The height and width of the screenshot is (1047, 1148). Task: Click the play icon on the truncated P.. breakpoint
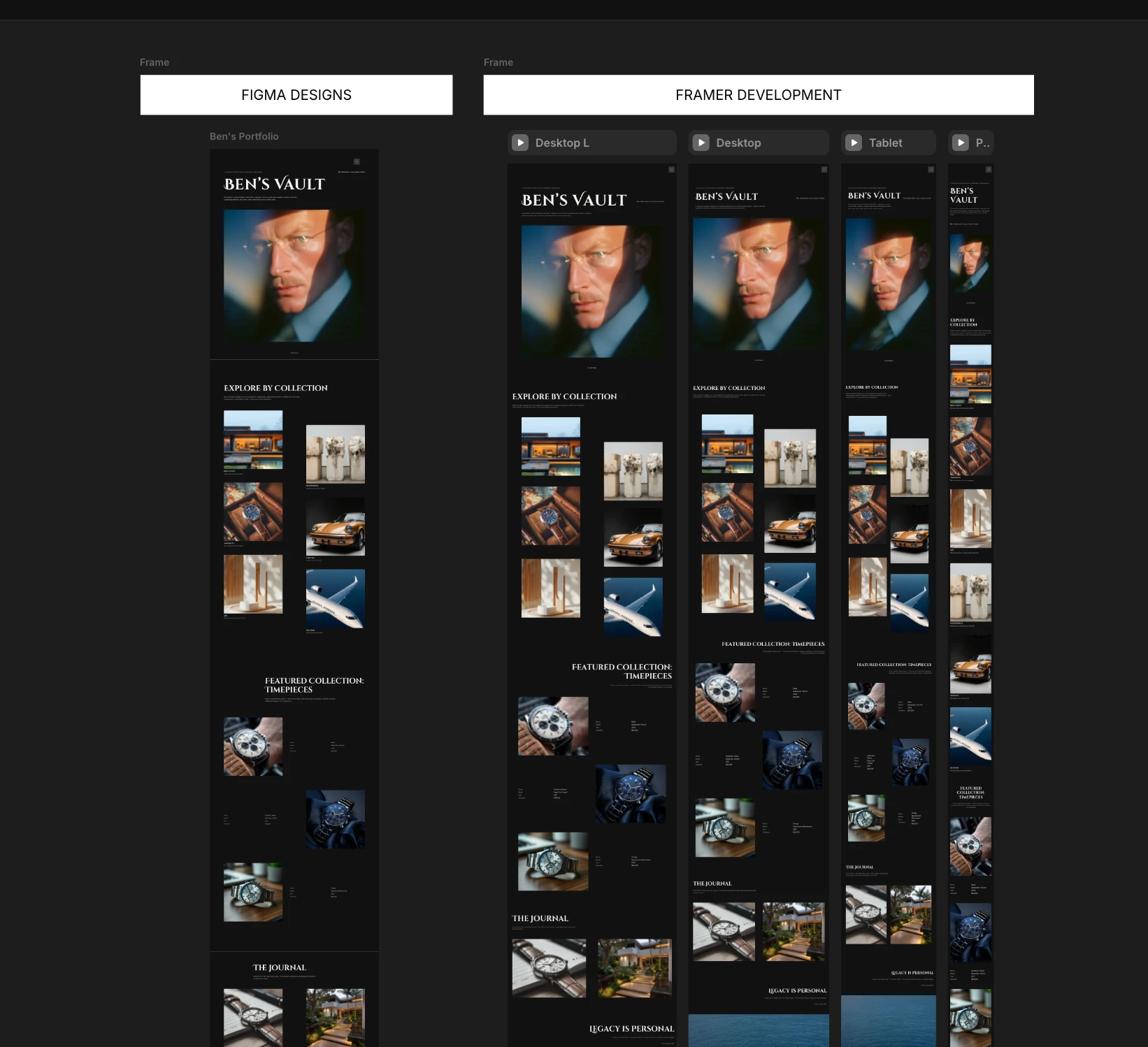pos(961,143)
